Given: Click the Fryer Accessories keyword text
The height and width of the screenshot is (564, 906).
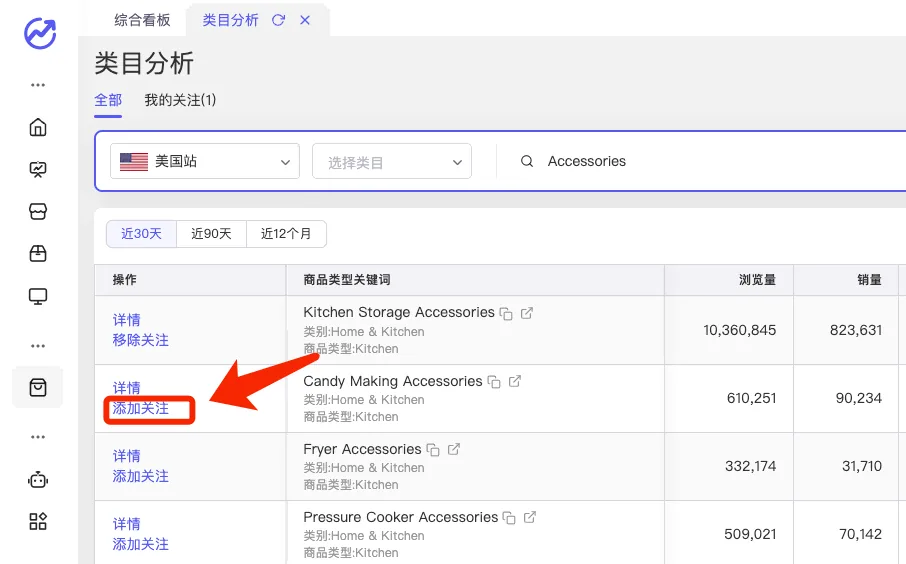Looking at the screenshot, I should pyautogui.click(x=362, y=449).
